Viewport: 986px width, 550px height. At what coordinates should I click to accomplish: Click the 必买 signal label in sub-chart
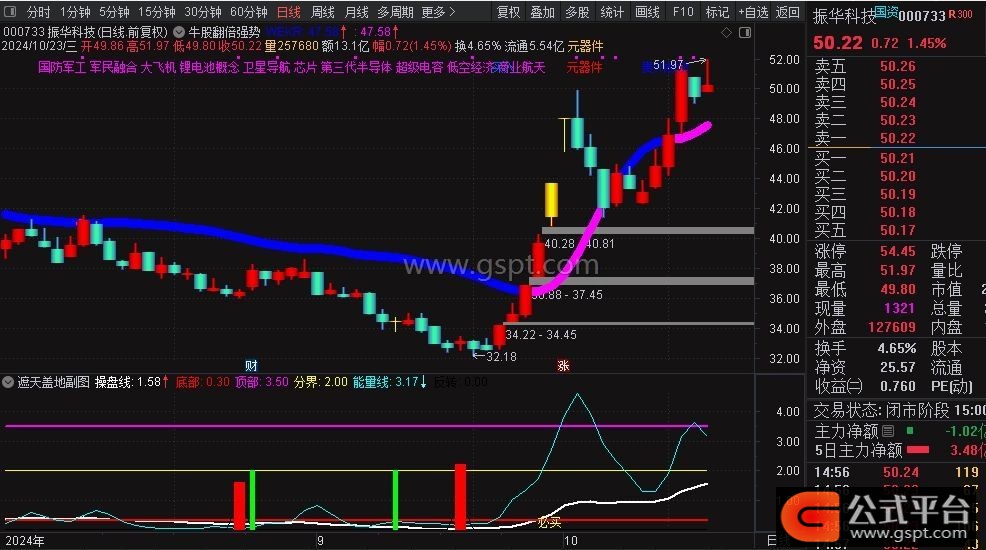[x=549, y=522]
